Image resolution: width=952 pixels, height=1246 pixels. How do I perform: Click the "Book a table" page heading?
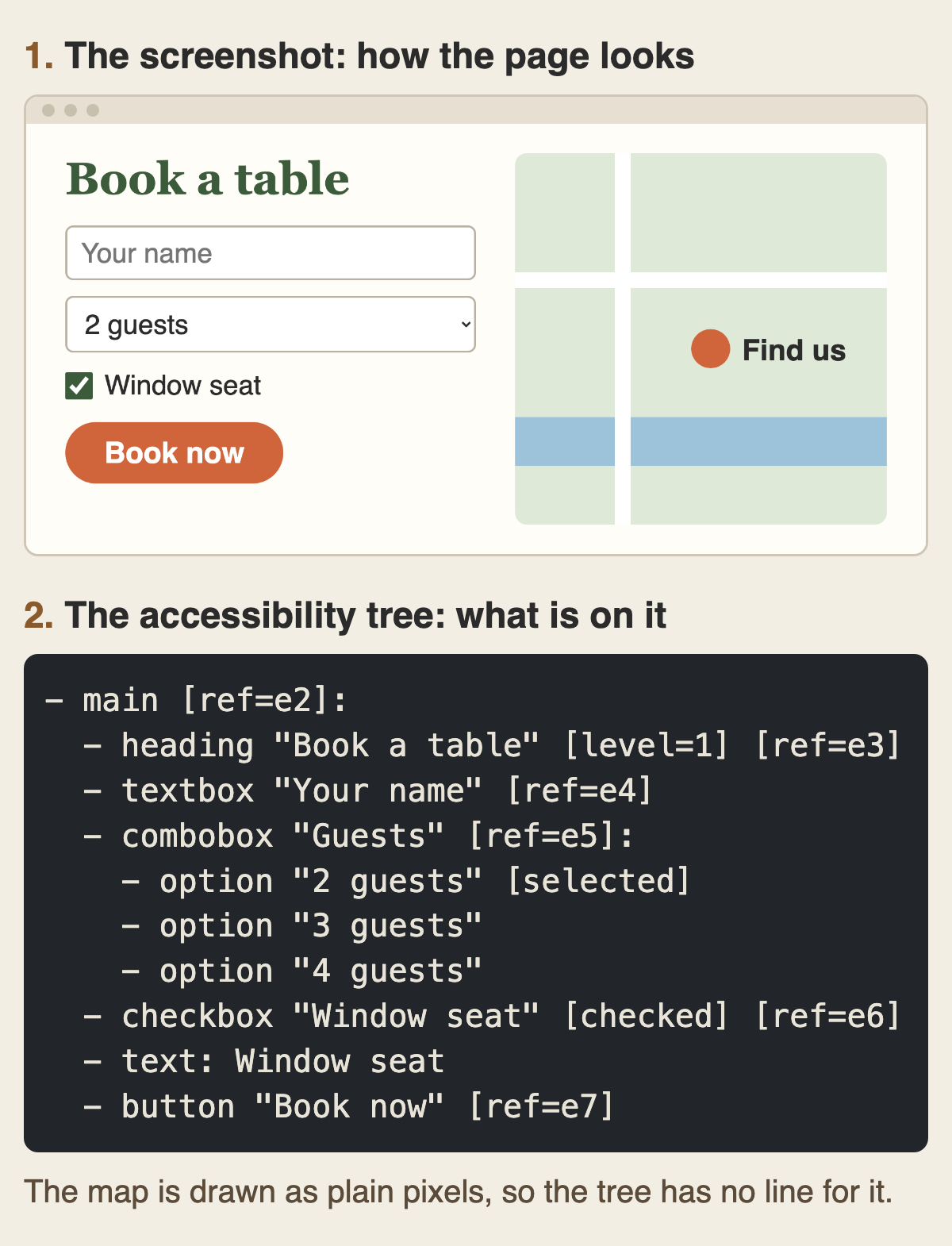point(208,179)
